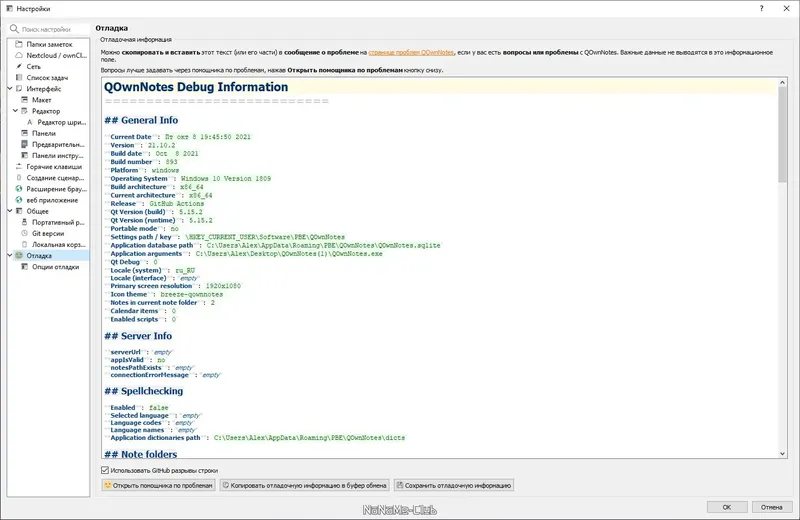Viewport: 800px width, 520px height.
Task: Click the Создание сценариев scripting icon
Action: click(19, 178)
